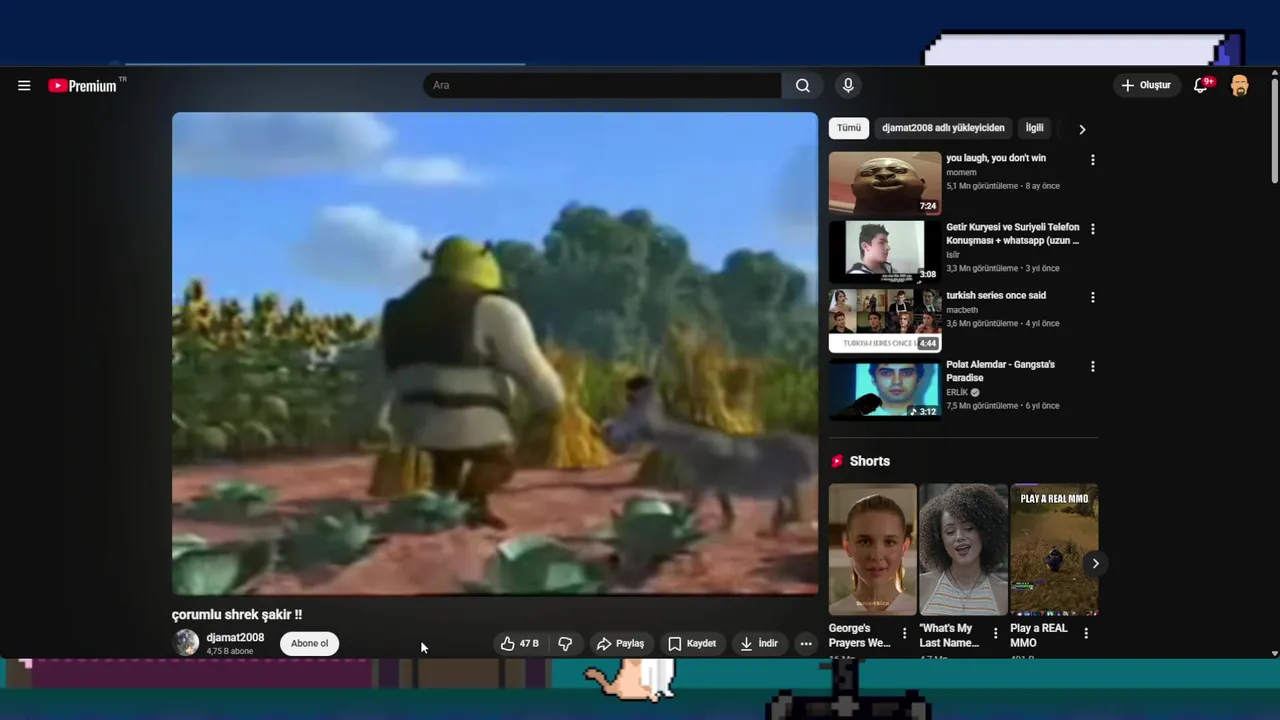This screenshot has width=1280, height=720.
Task: Save video using Kaydet
Action: click(x=692, y=644)
